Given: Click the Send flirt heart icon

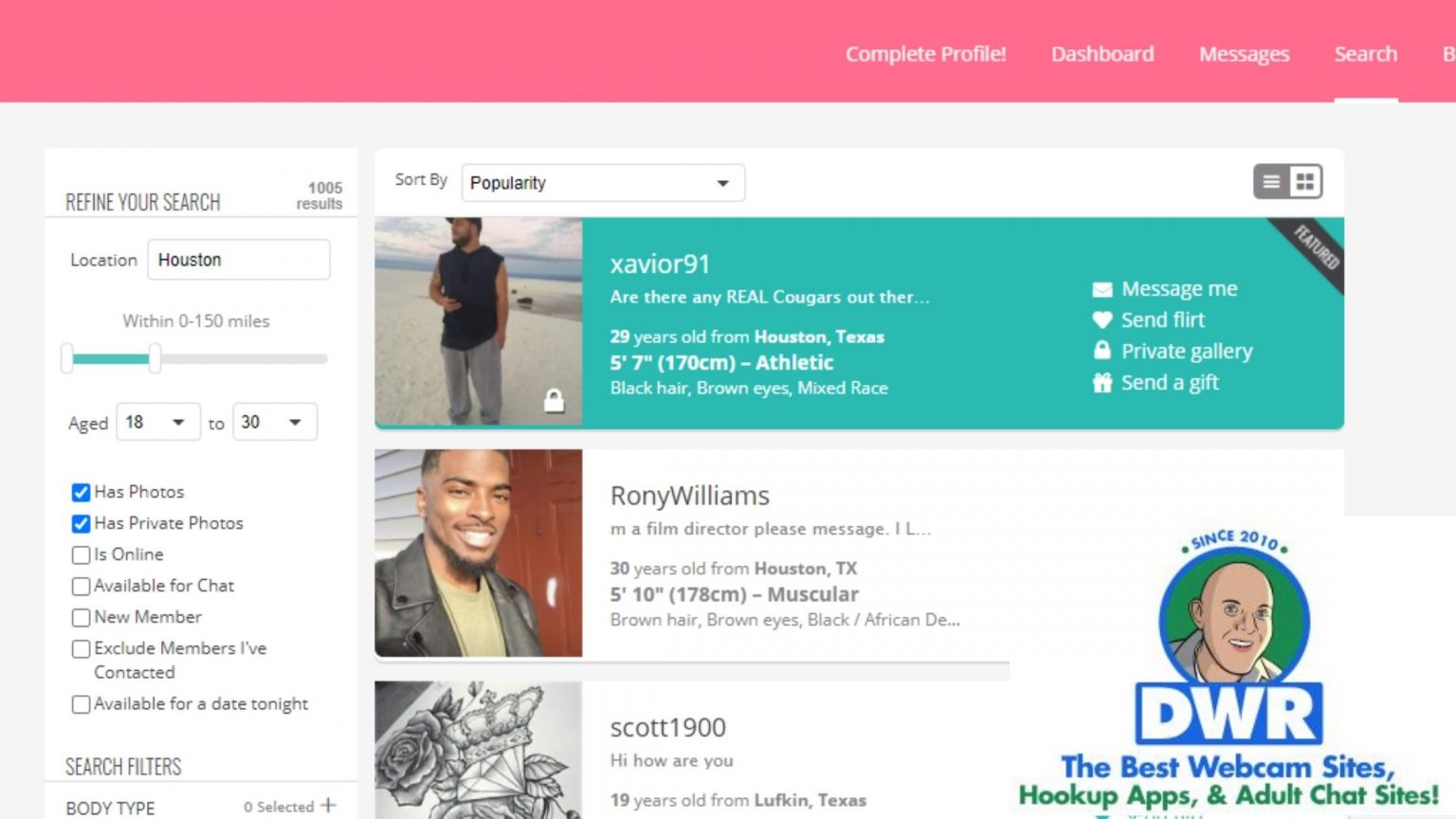Looking at the screenshot, I should point(1101,319).
